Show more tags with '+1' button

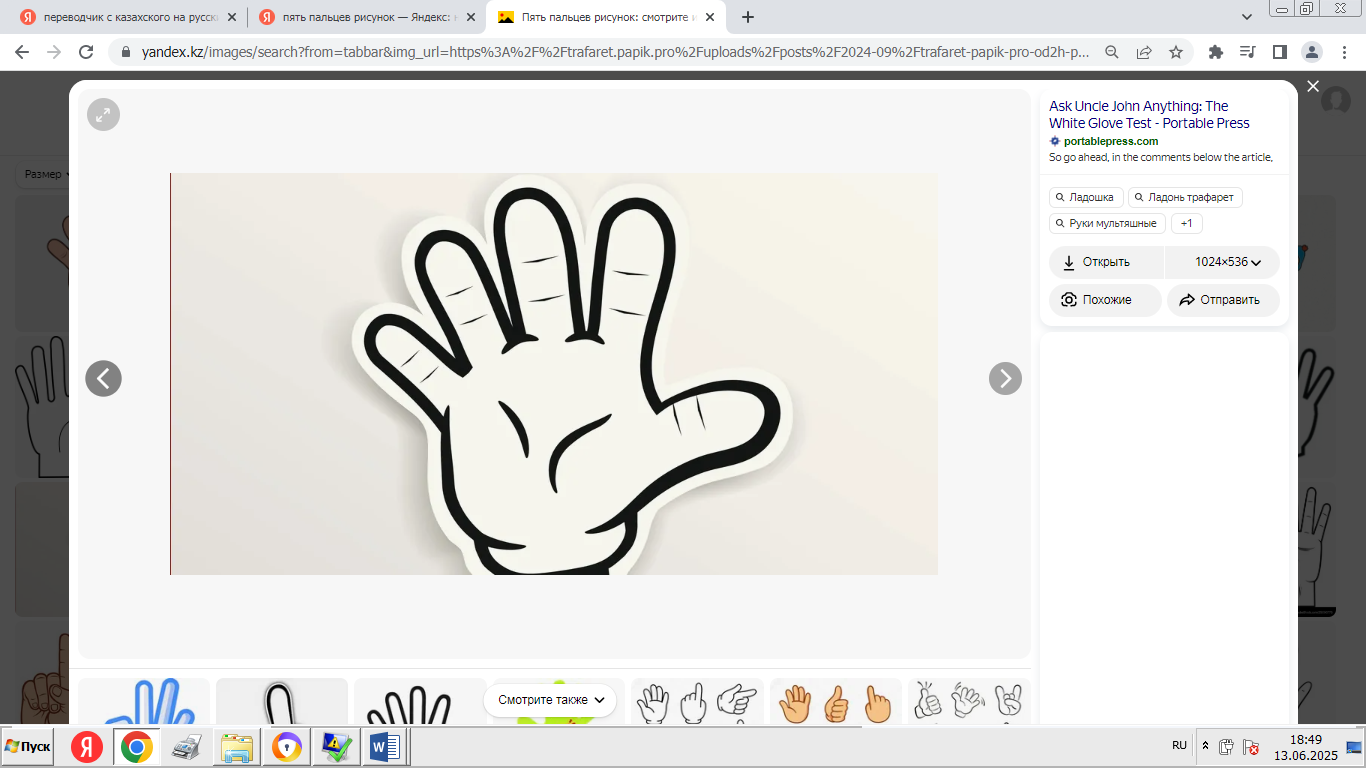[1187, 223]
